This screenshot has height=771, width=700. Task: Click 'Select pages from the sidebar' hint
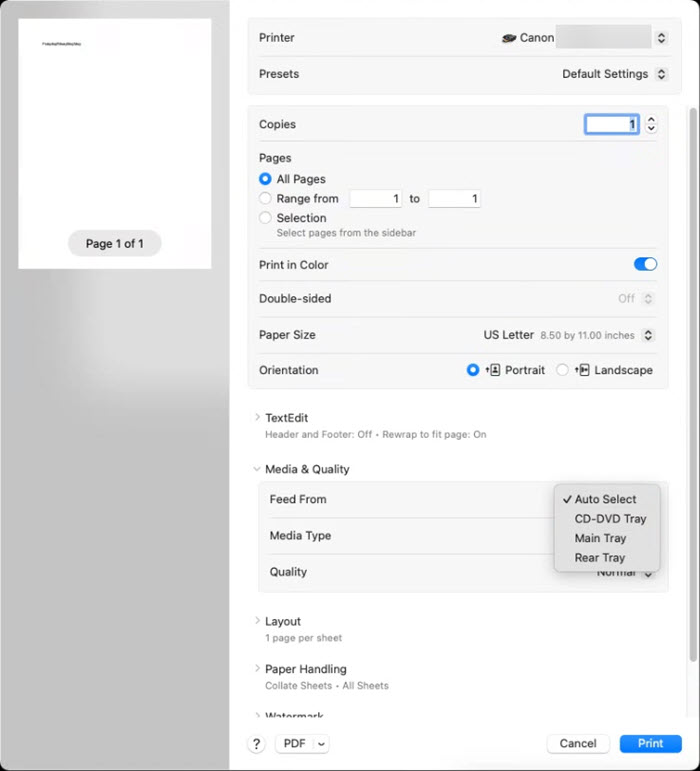(x=346, y=233)
